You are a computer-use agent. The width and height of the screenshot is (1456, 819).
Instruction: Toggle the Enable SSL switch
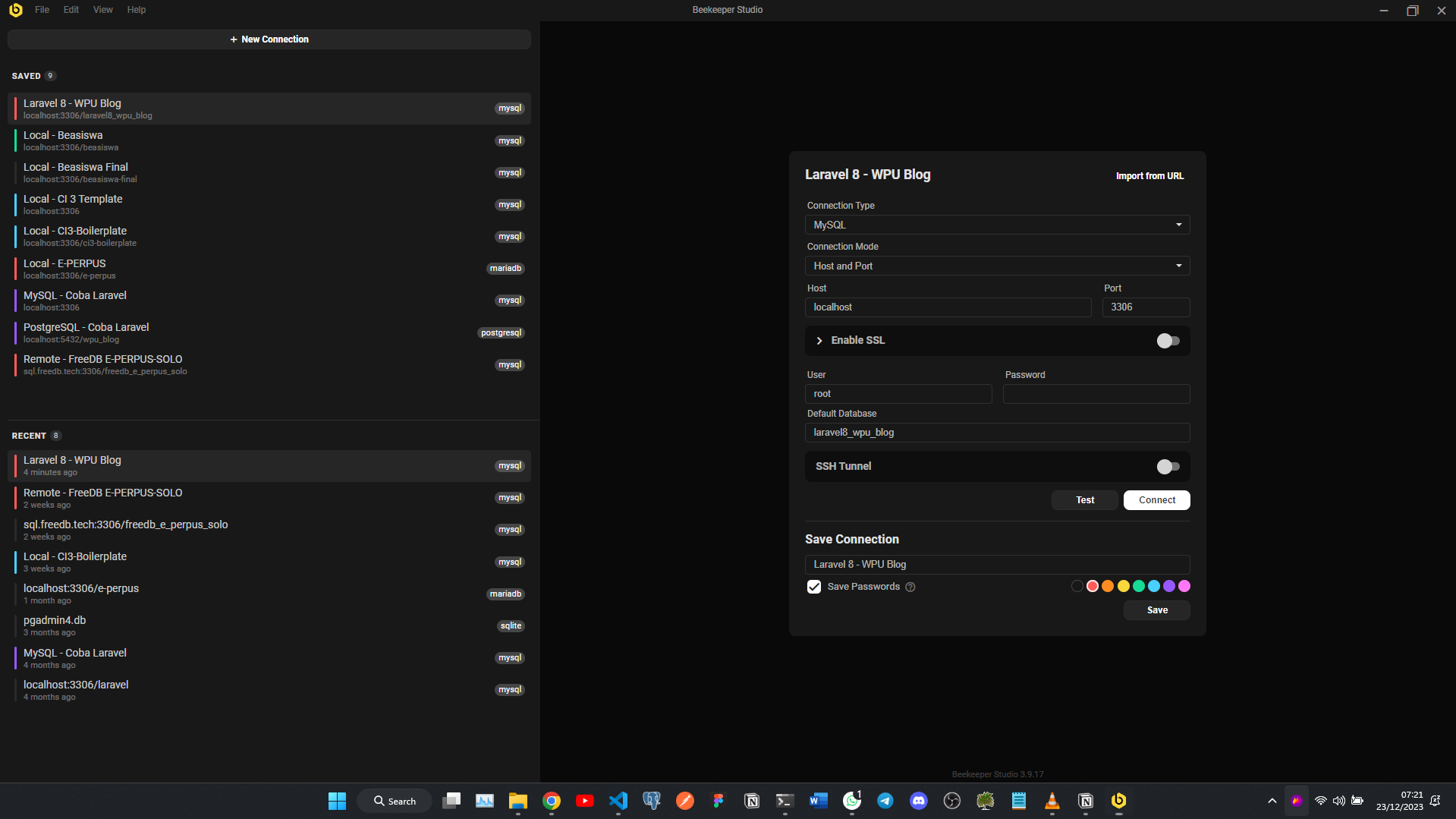pos(1168,341)
